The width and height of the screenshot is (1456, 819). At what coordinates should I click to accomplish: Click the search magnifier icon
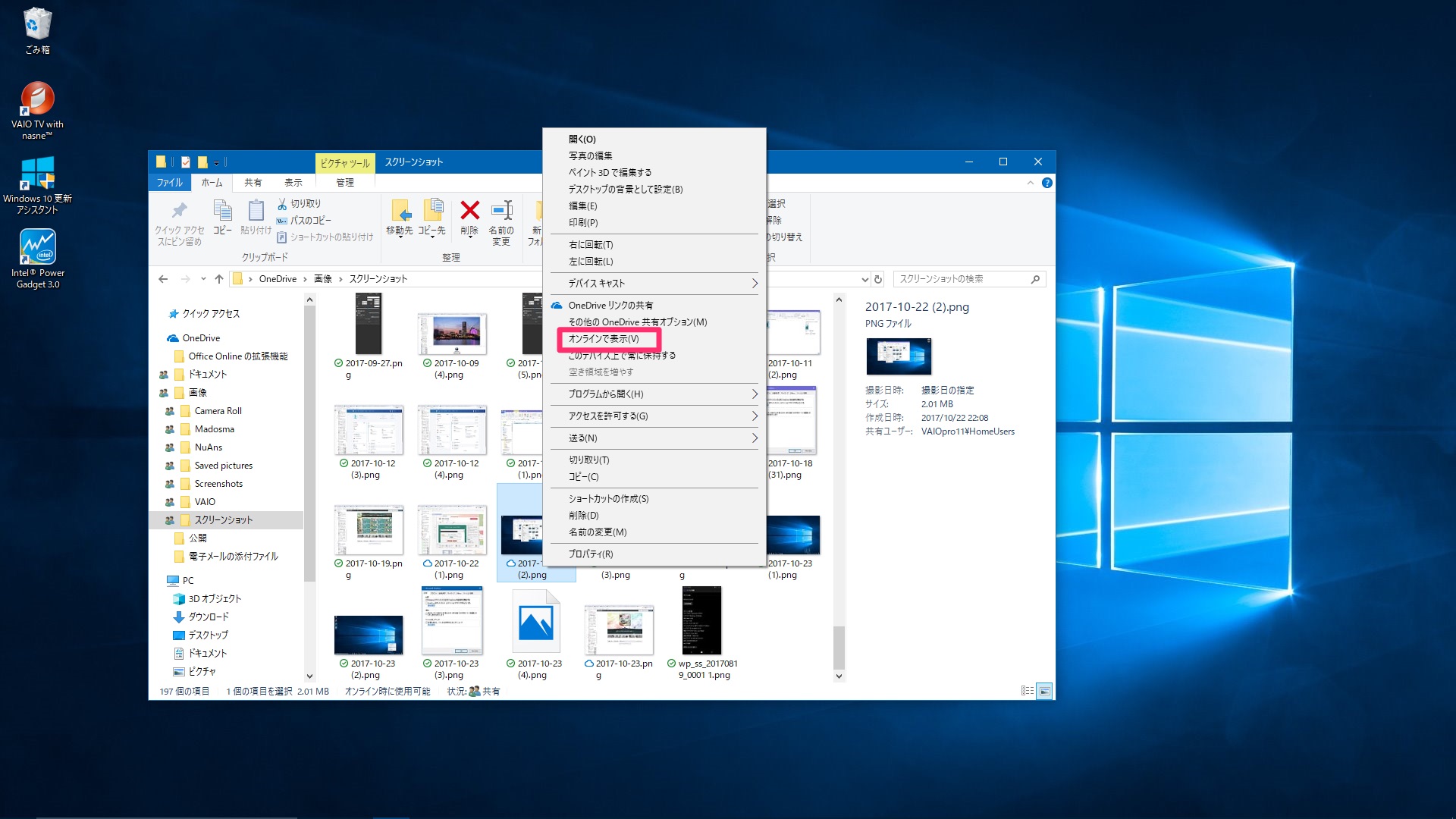click(x=1035, y=279)
